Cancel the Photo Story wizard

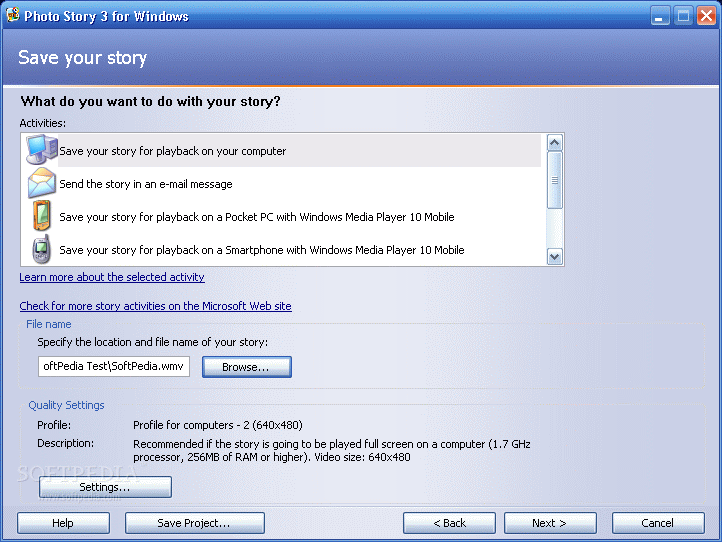pyautogui.click(x=658, y=523)
